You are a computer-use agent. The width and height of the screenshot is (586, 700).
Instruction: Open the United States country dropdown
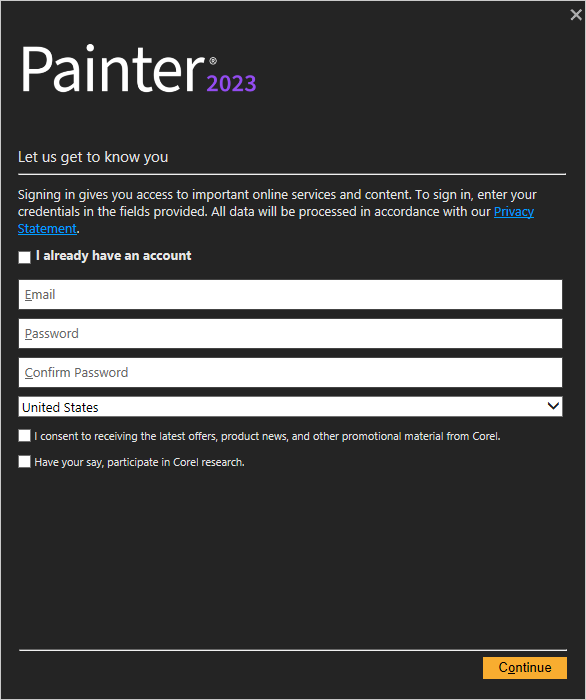coord(290,407)
